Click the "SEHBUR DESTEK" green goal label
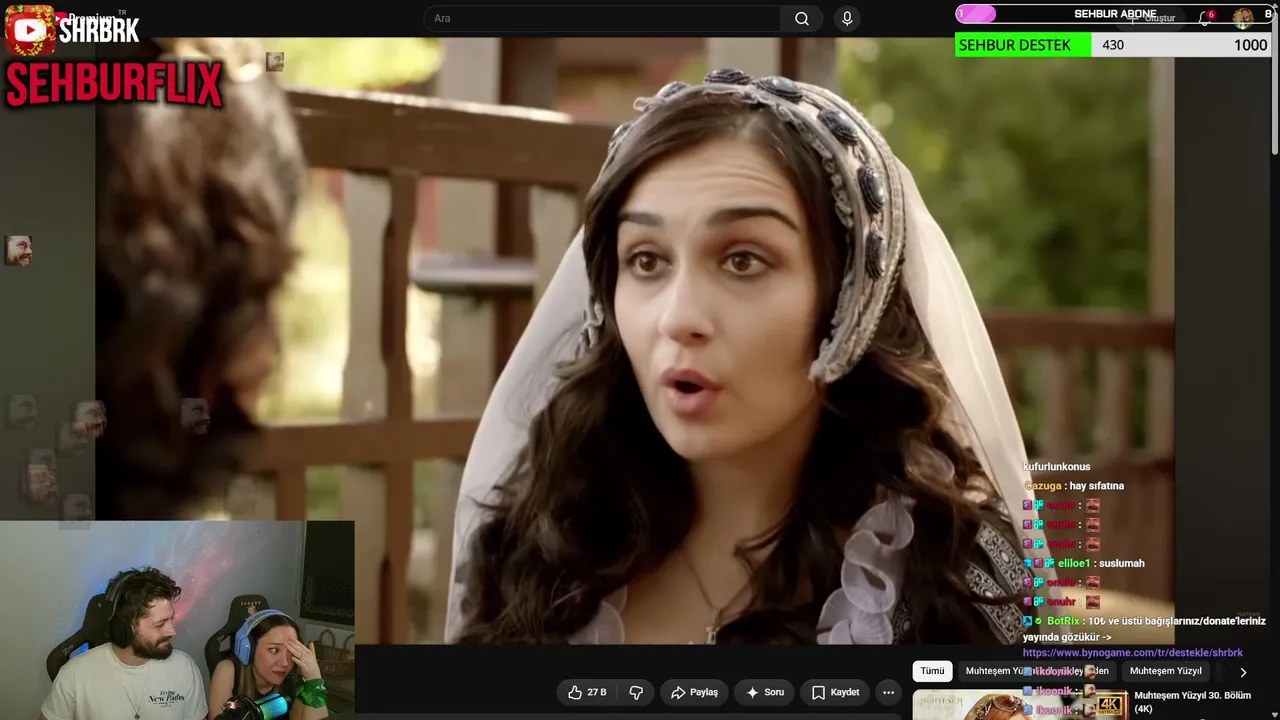Image resolution: width=1280 pixels, height=720 pixels. 1015,45
